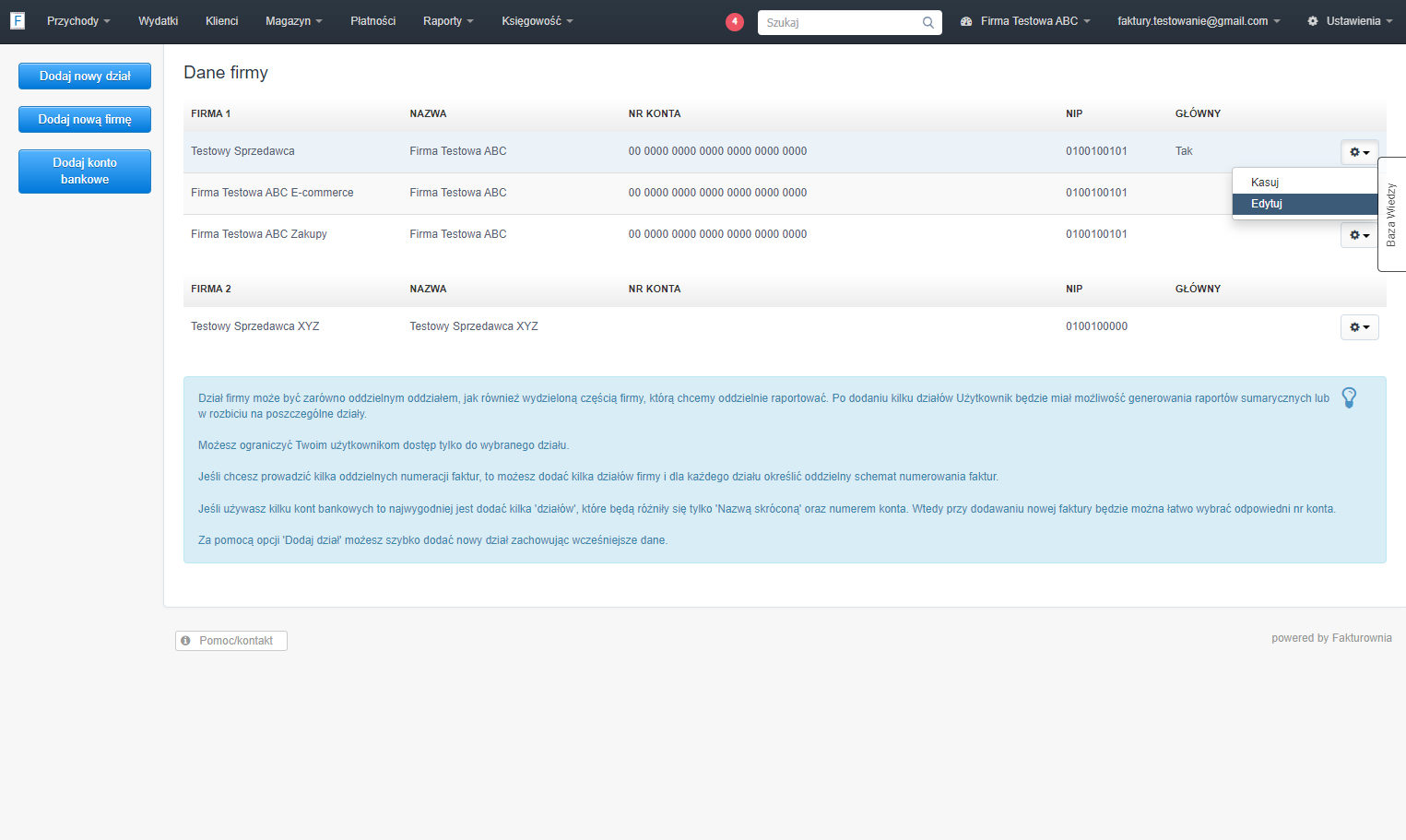The image size is (1406, 840).
Task: Open the Ustawienia settings menu
Action: [1350, 21]
